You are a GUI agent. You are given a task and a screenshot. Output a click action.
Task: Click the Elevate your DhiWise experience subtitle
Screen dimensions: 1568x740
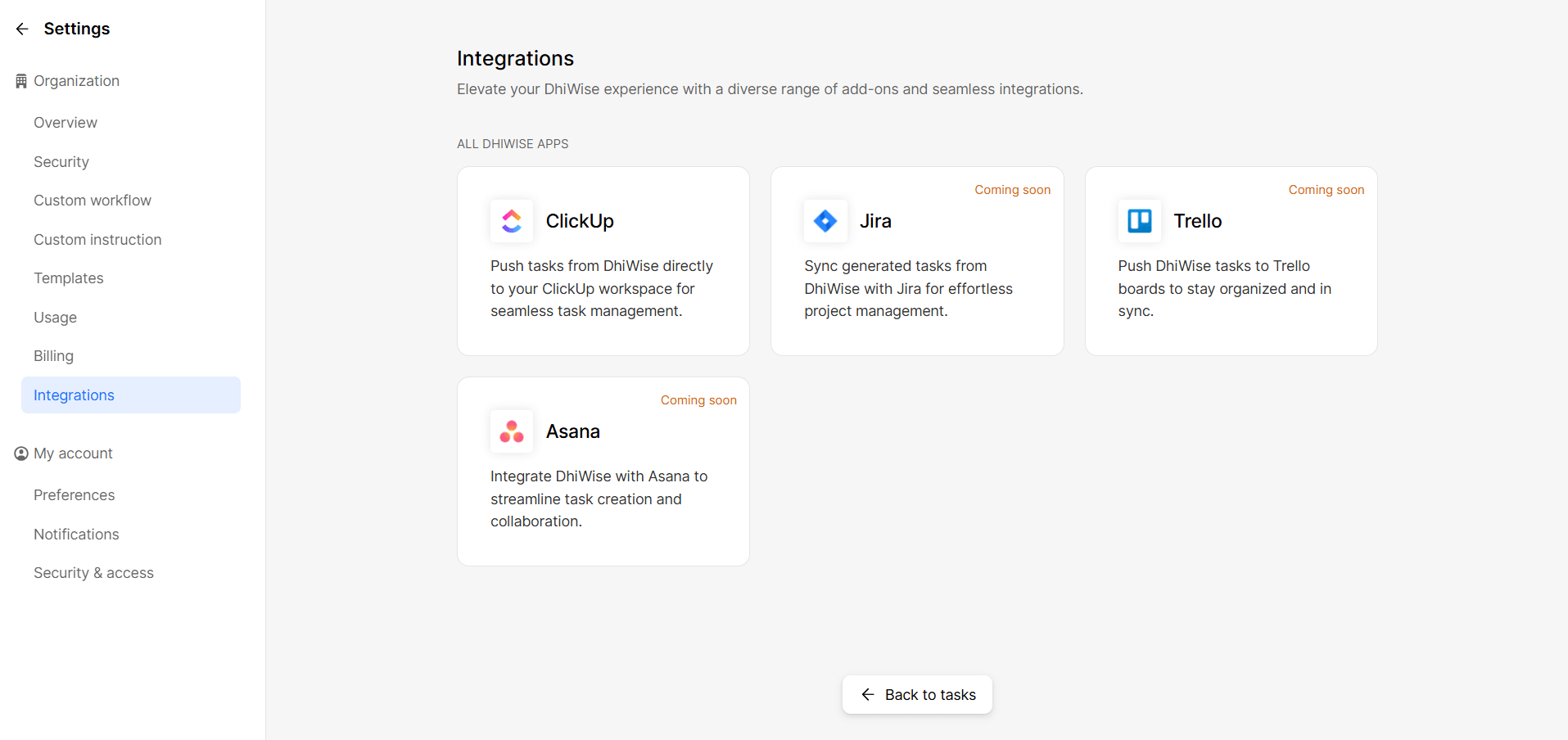coord(770,89)
